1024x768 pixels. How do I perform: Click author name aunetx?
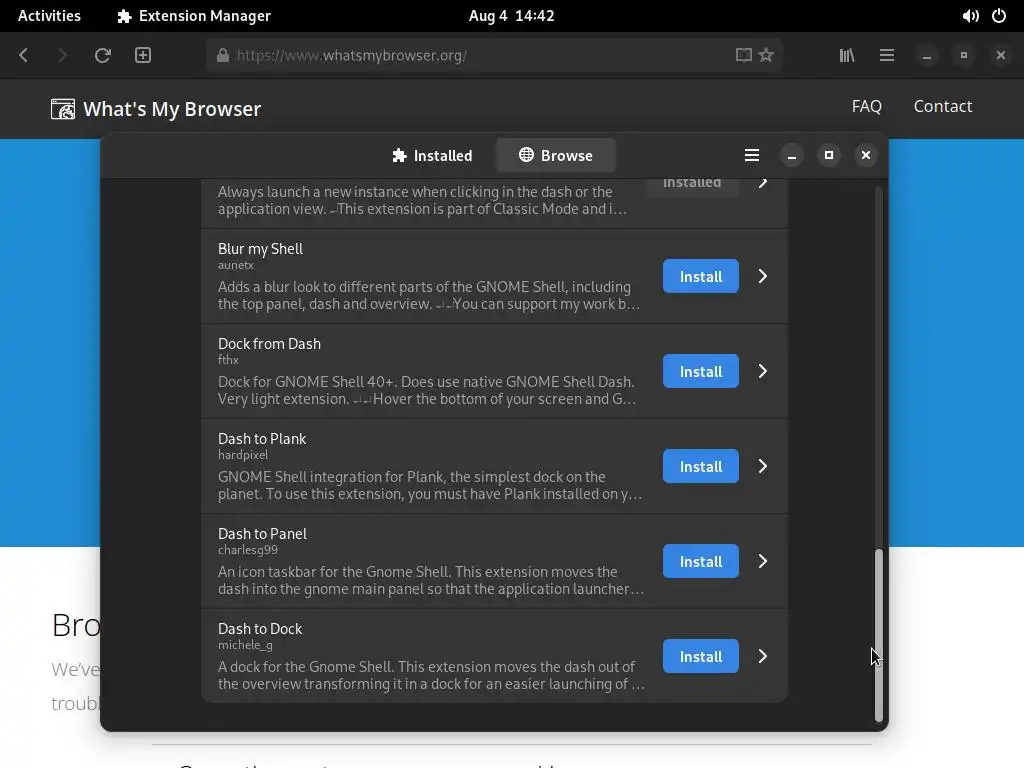pos(236,265)
